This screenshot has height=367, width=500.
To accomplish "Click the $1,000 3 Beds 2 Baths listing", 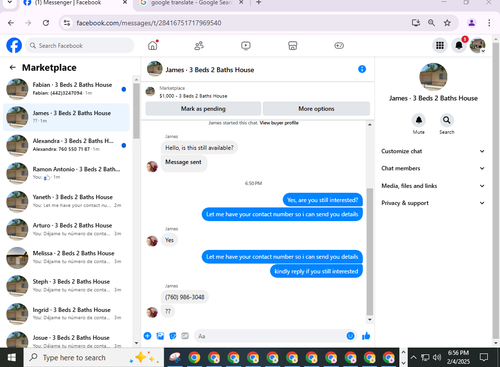I will (x=193, y=96).
